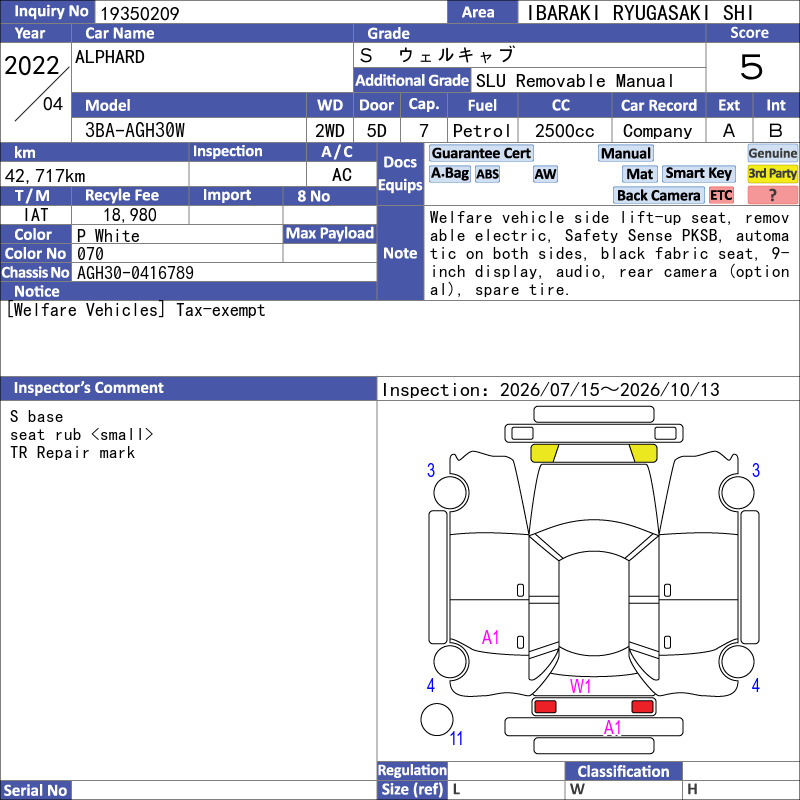Click the Genuine tag
This screenshot has height=800, width=800.
772,153
